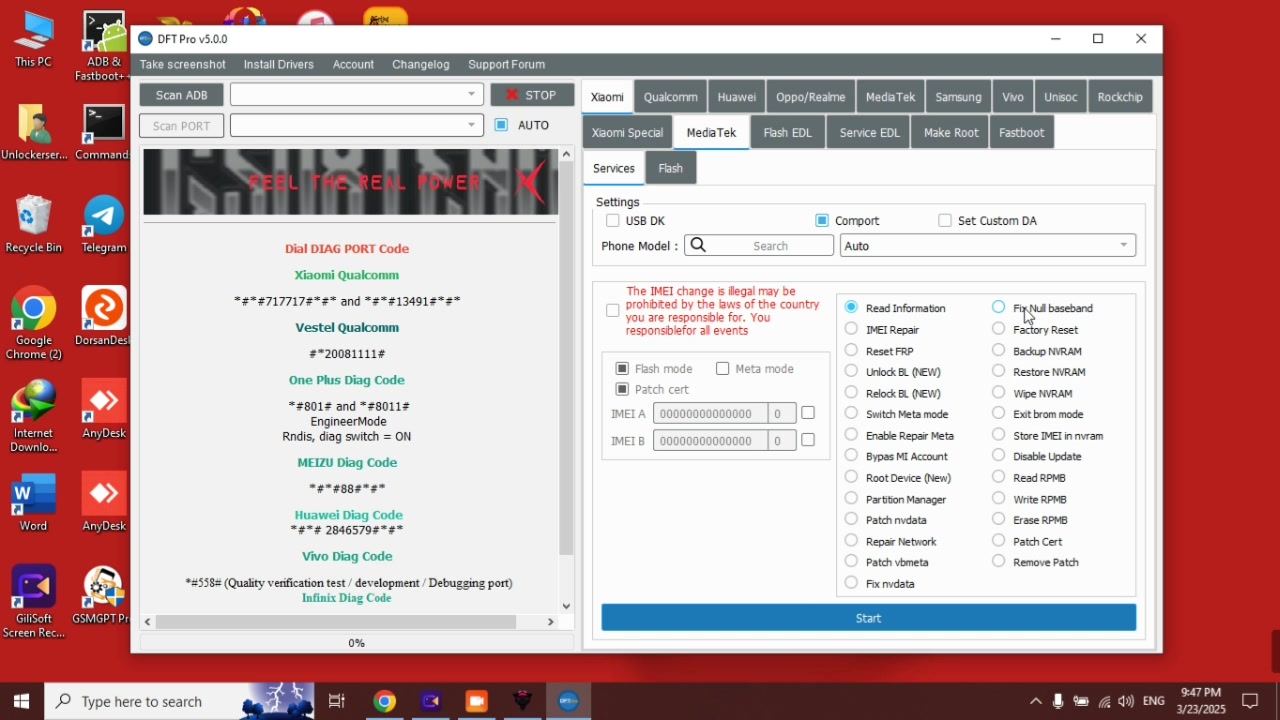Open Google Chrome (2) desktop shortcut
The height and width of the screenshot is (720, 1280).
(33, 324)
